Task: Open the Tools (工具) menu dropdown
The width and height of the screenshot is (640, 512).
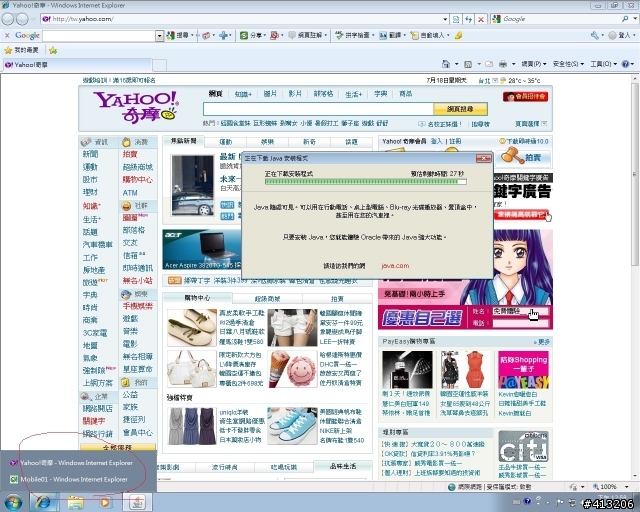Action: point(604,64)
